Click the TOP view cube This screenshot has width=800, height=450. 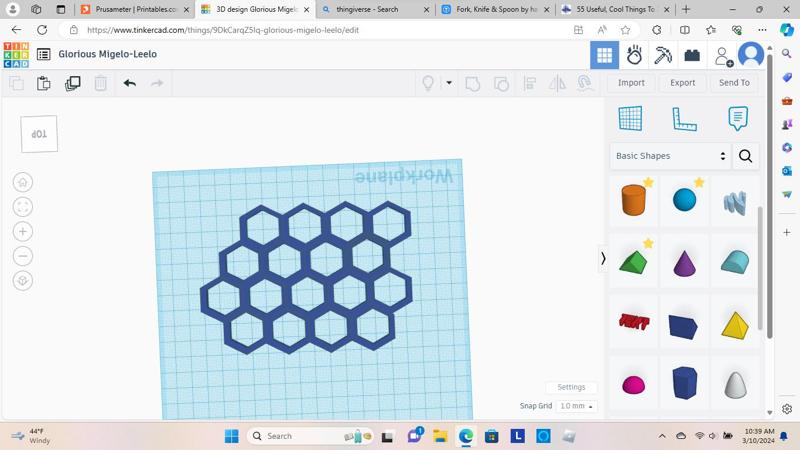click(39, 134)
